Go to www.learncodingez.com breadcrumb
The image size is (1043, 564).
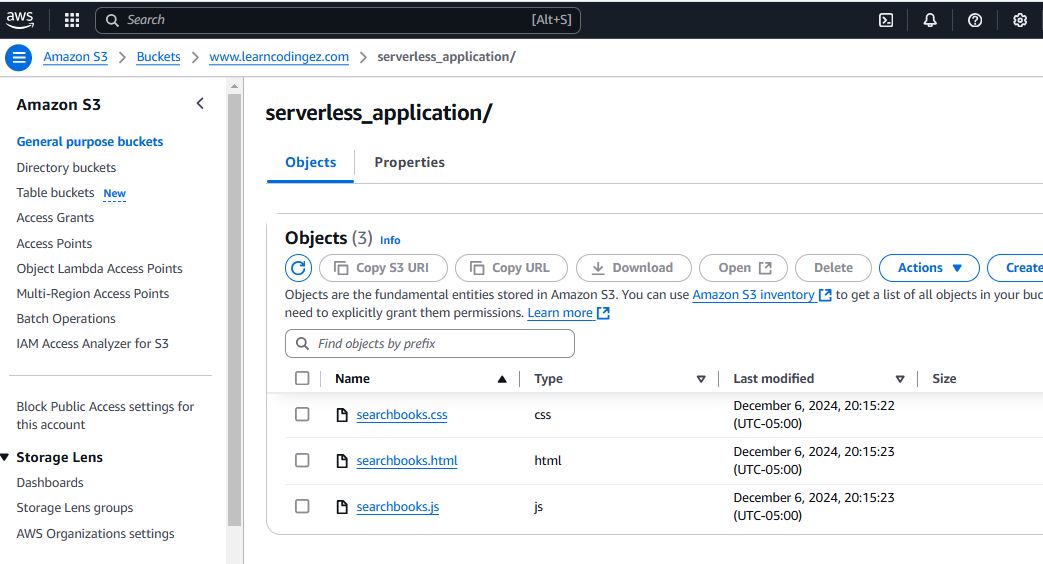279,57
